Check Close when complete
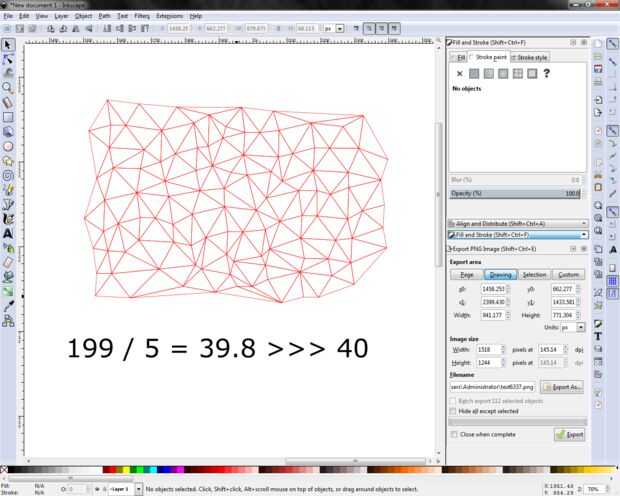Screen dimensions: 620x496 click(x=454, y=434)
